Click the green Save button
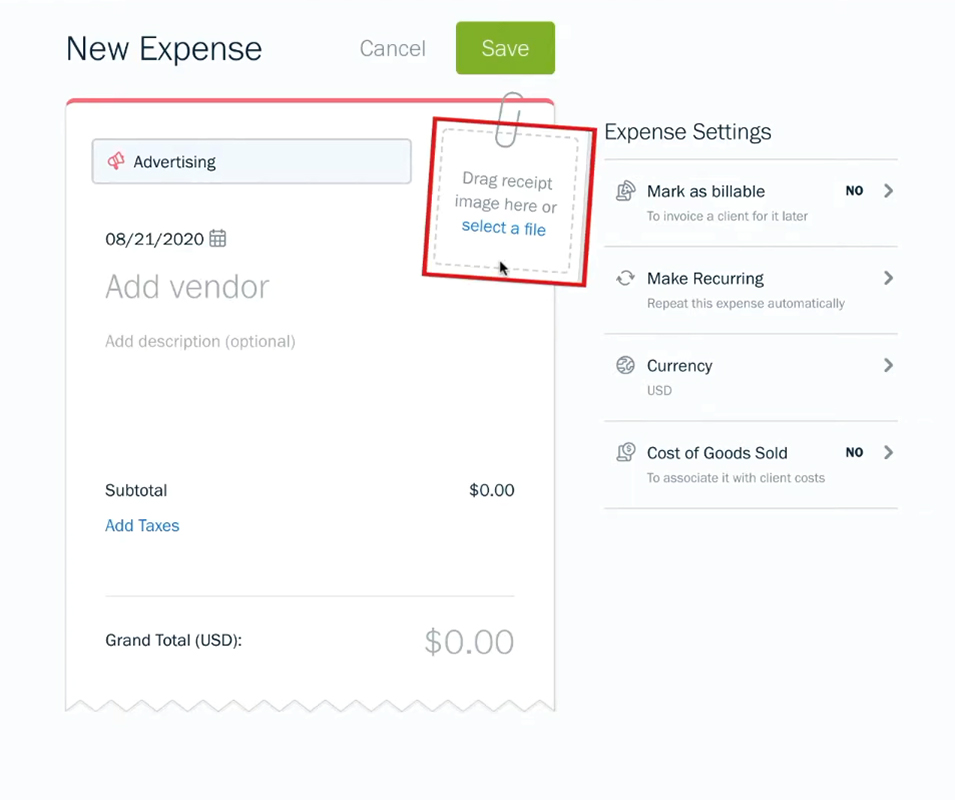 click(505, 48)
